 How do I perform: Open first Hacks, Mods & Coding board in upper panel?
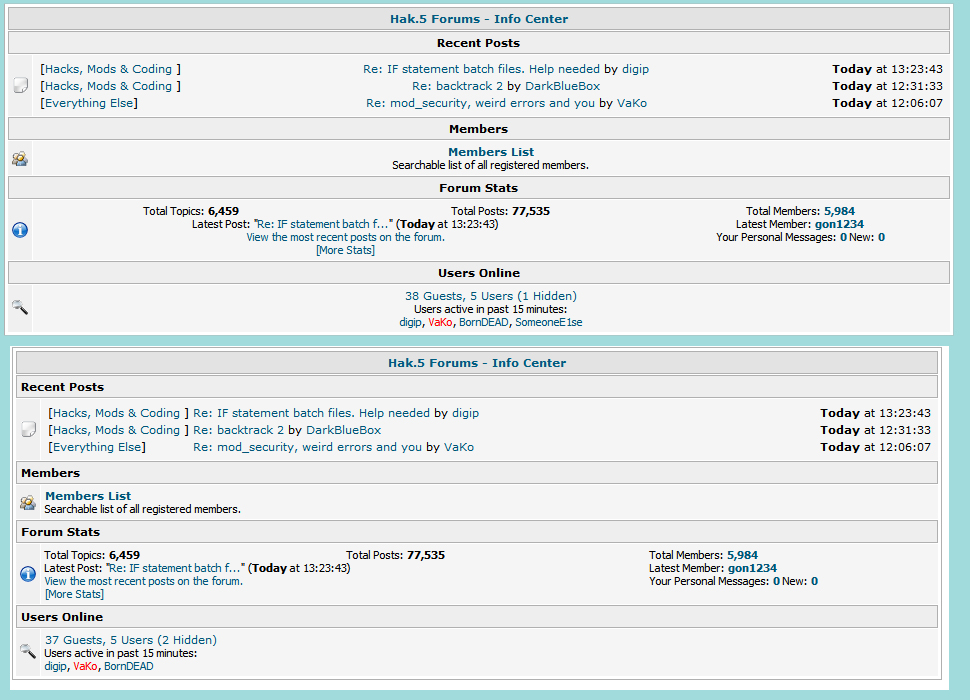tap(108, 69)
